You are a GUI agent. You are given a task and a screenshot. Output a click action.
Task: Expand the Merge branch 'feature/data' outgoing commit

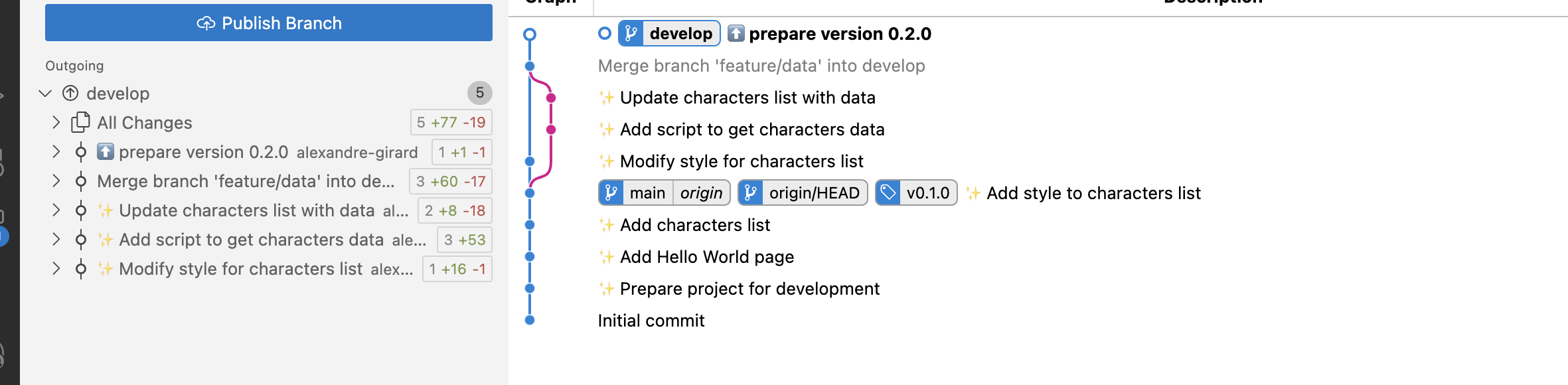tap(56, 181)
